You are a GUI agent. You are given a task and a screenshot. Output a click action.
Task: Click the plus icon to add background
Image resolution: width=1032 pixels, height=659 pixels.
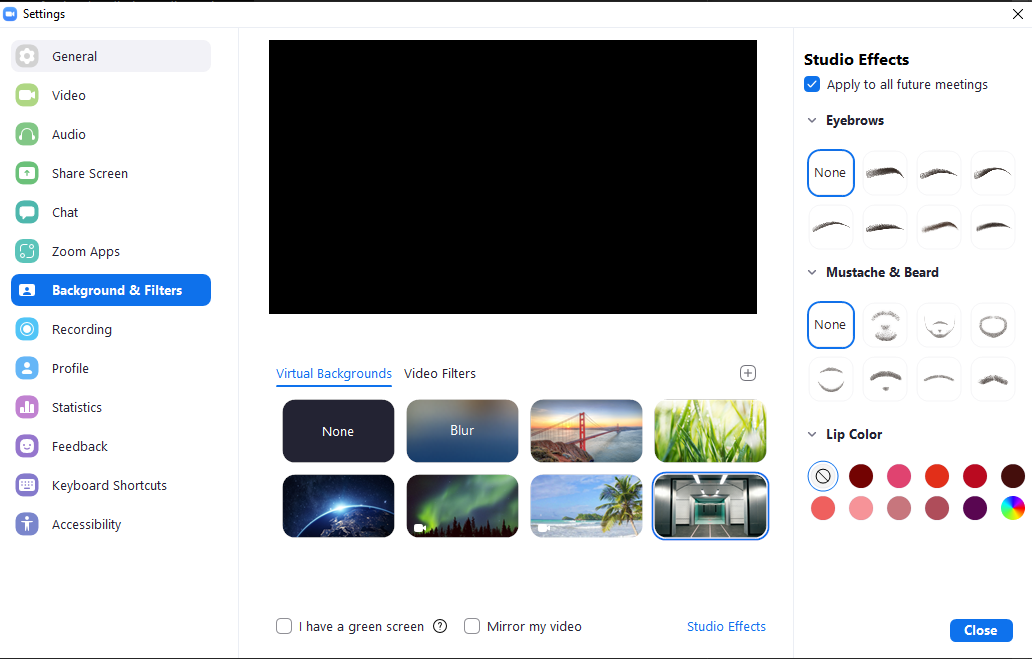point(747,373)
